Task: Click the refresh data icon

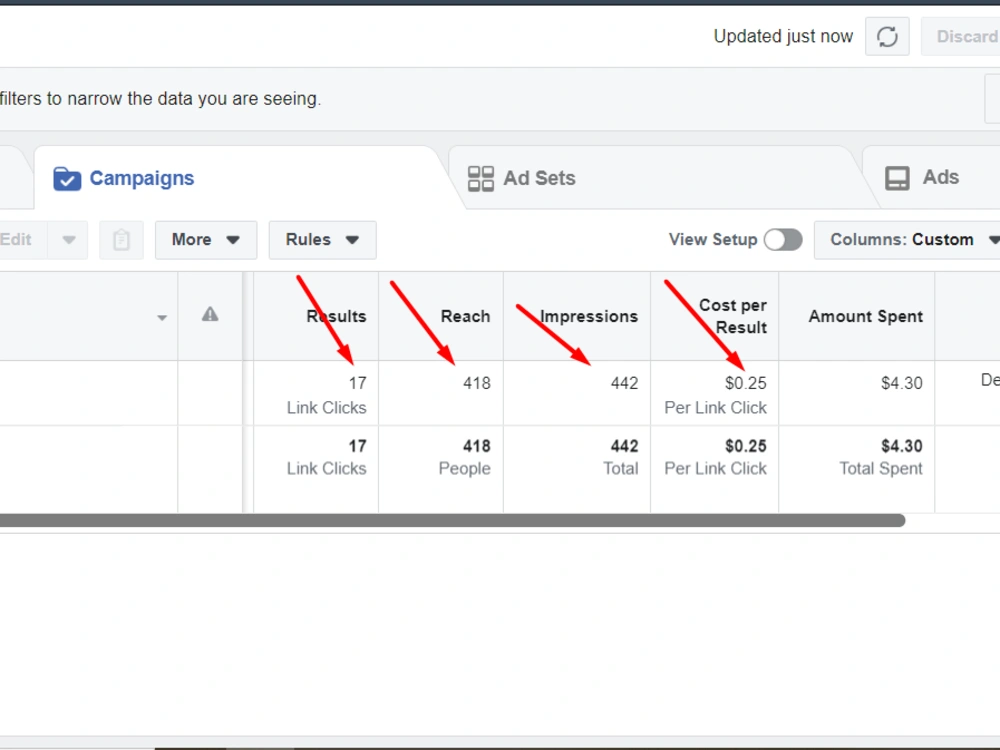Action: (x=887, y=36)
